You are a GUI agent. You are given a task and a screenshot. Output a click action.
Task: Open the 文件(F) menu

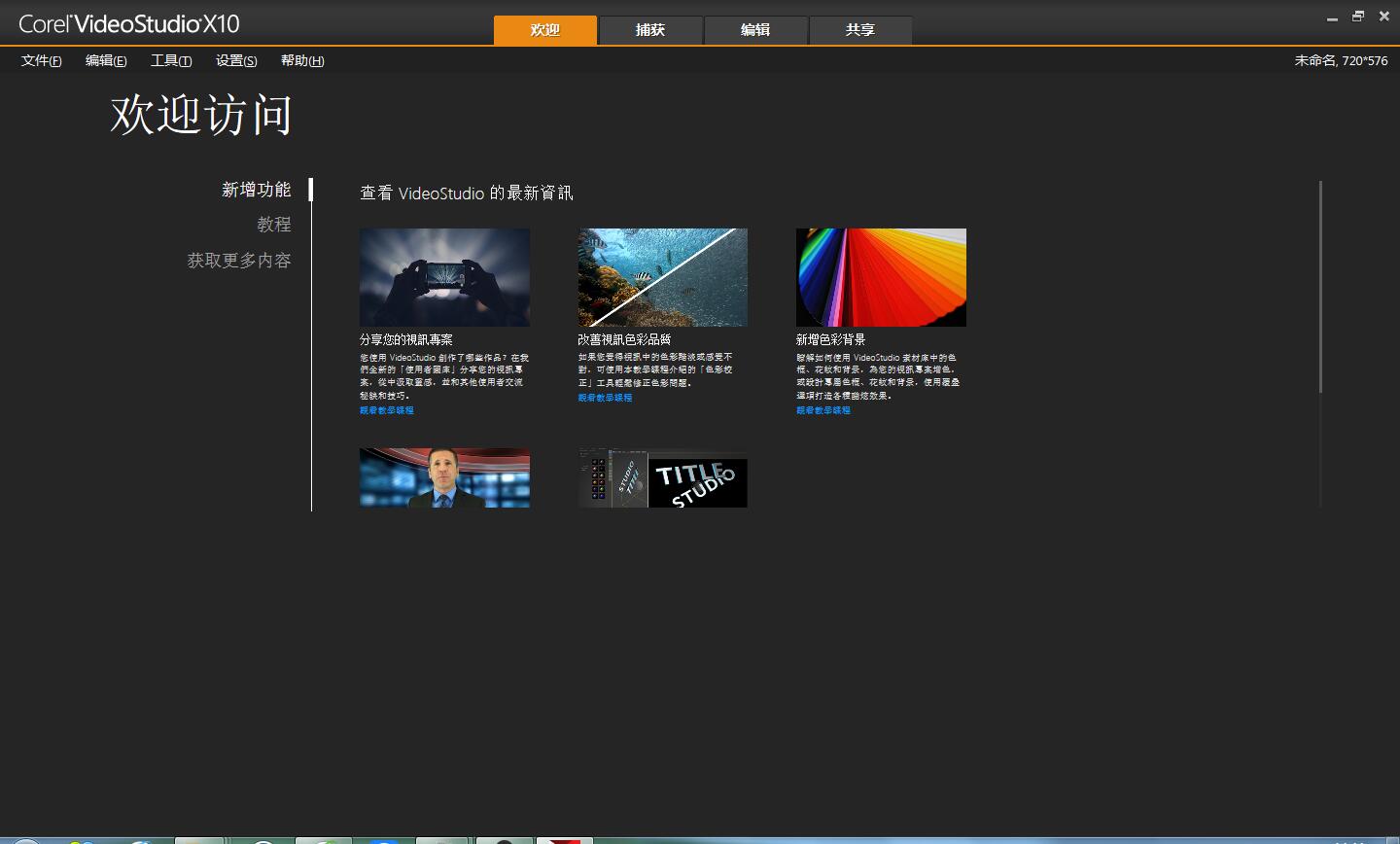coord(42,60)
